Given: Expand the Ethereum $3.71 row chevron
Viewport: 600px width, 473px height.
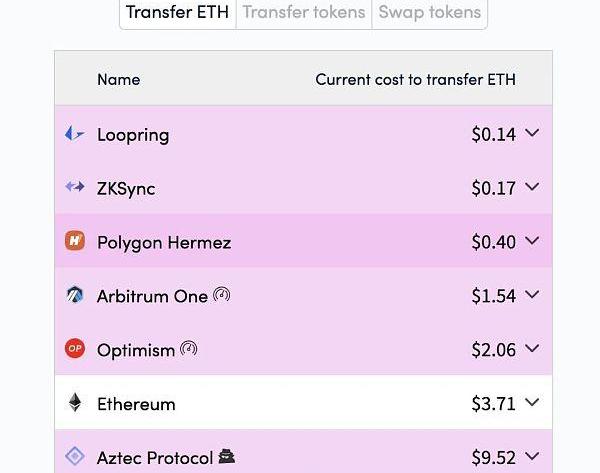Looking at the screenshot, I should 532,402.
